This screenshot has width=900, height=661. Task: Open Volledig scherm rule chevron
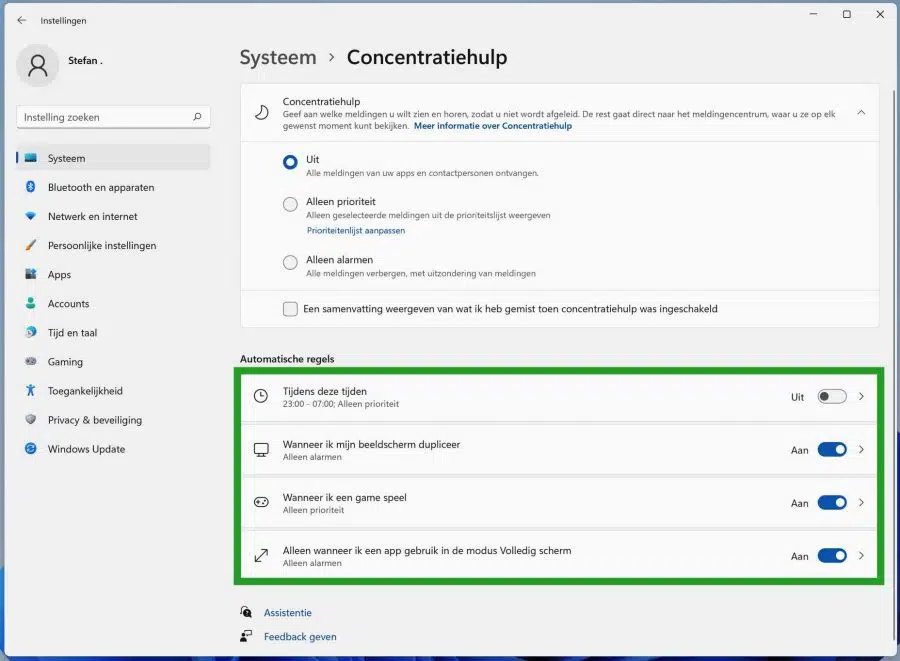pyautogui.click(x=861, y=555)
